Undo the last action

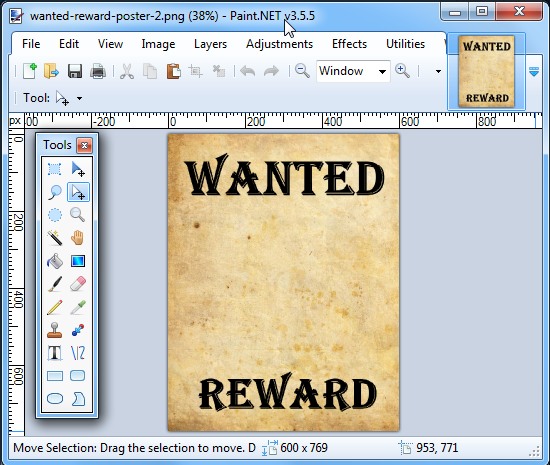pyautogui.click(x=248, y=71)
